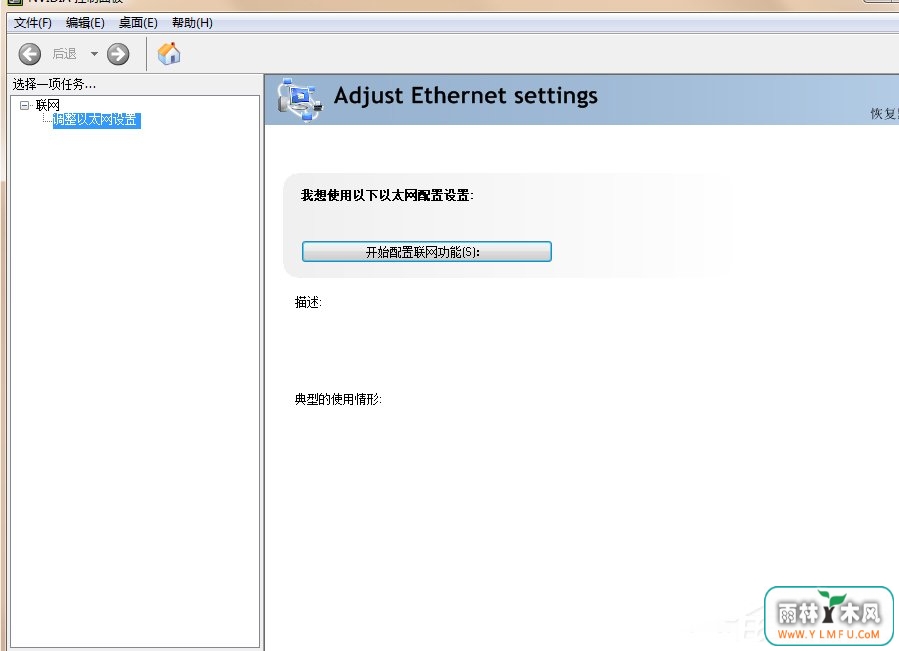The width and height of the screenshot is (899, 651).
Task: Click the NVIDIA icon in title bar
Action: [x=14, y=3]
